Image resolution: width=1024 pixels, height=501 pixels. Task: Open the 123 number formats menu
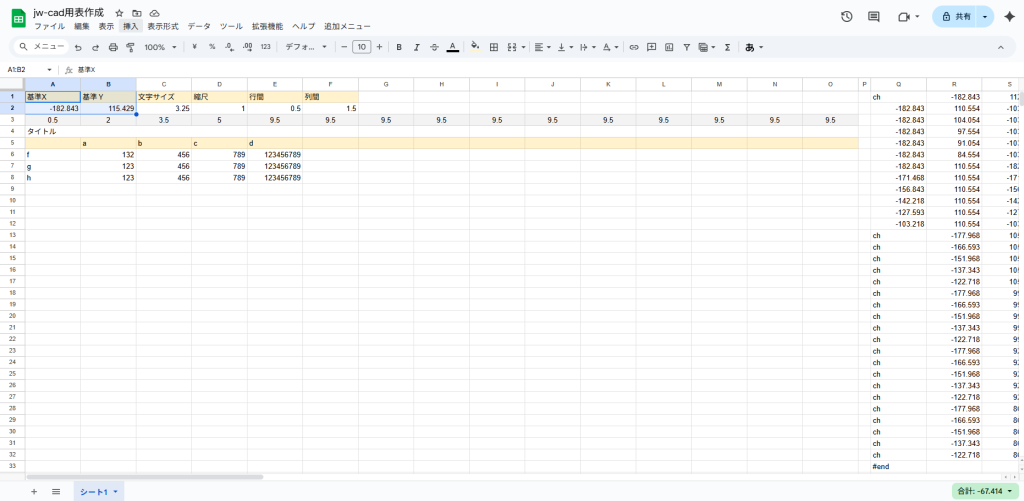tap(265, 47)
